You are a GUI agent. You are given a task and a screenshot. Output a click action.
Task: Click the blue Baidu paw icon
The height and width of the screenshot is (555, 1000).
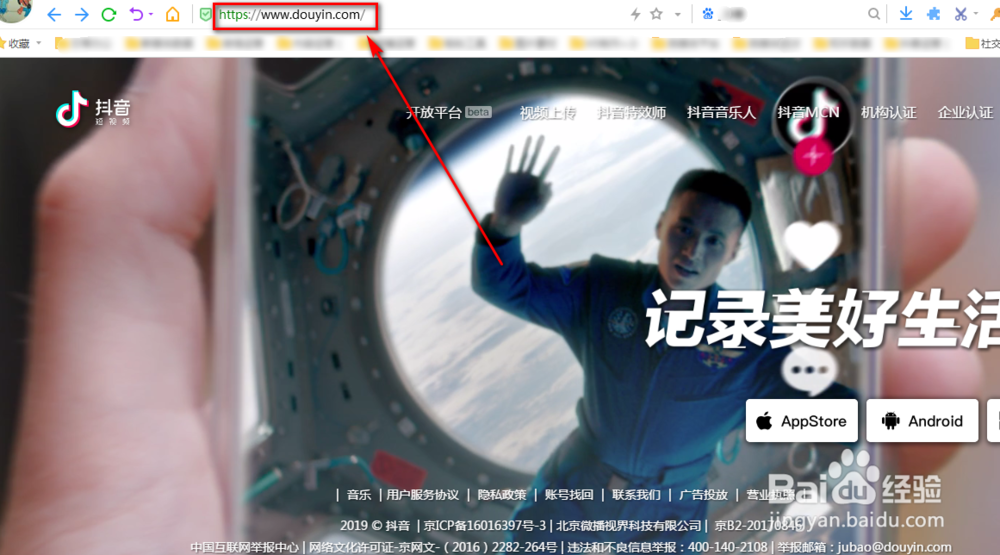click(707, 14)
